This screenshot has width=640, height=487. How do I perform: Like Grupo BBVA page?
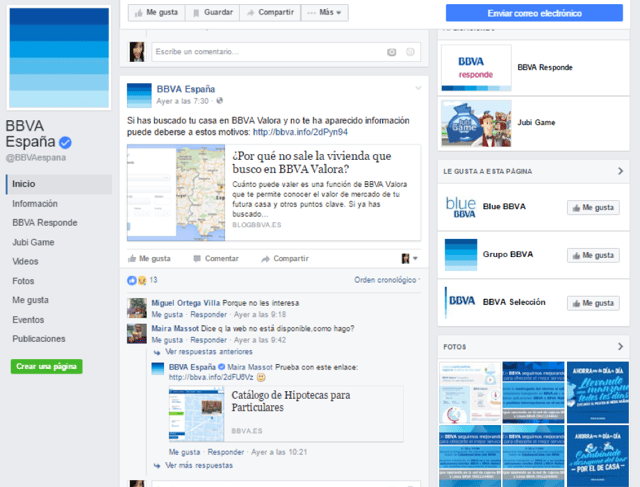[593, 256]
